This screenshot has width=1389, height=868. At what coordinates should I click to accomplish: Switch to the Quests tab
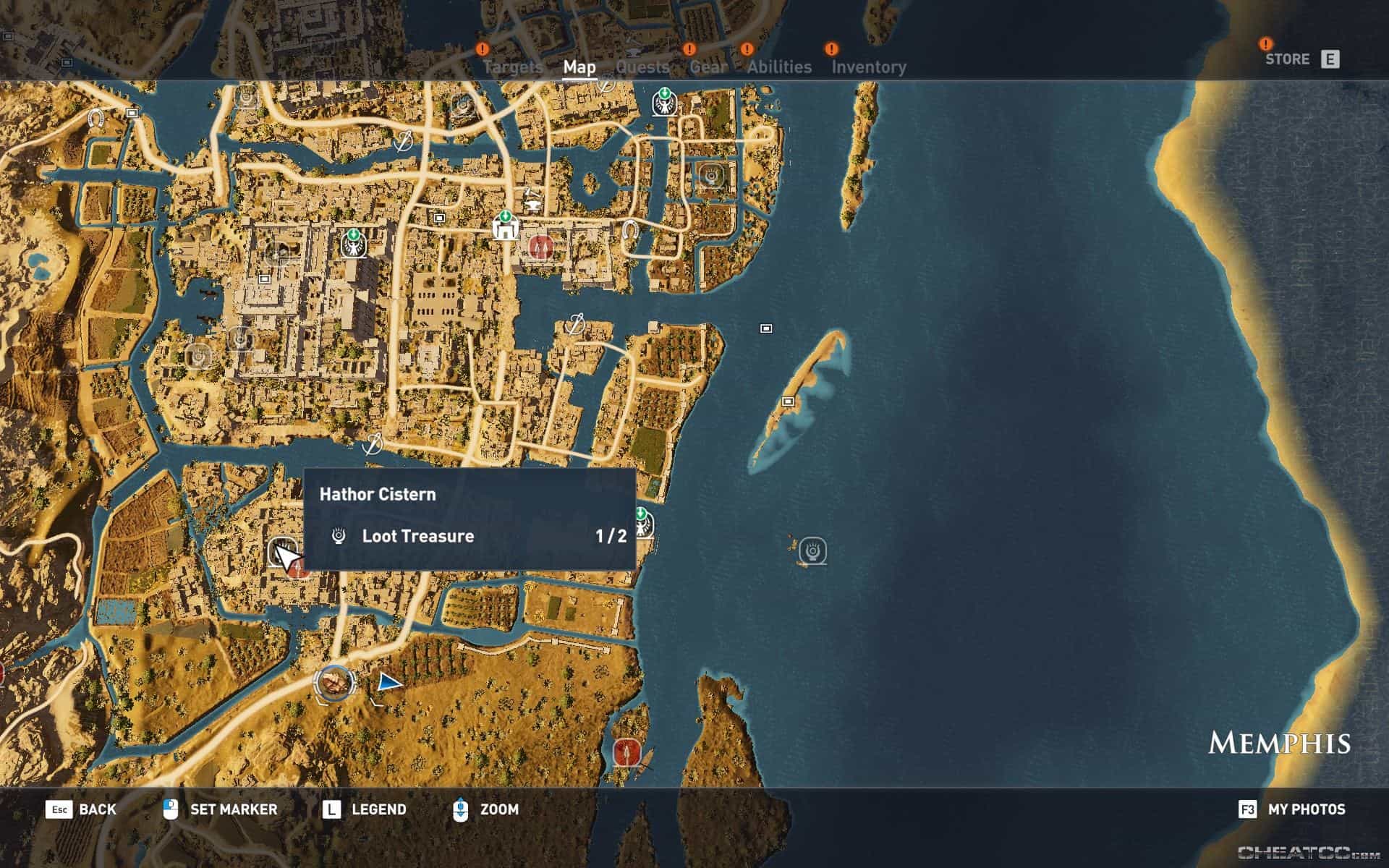642,67
